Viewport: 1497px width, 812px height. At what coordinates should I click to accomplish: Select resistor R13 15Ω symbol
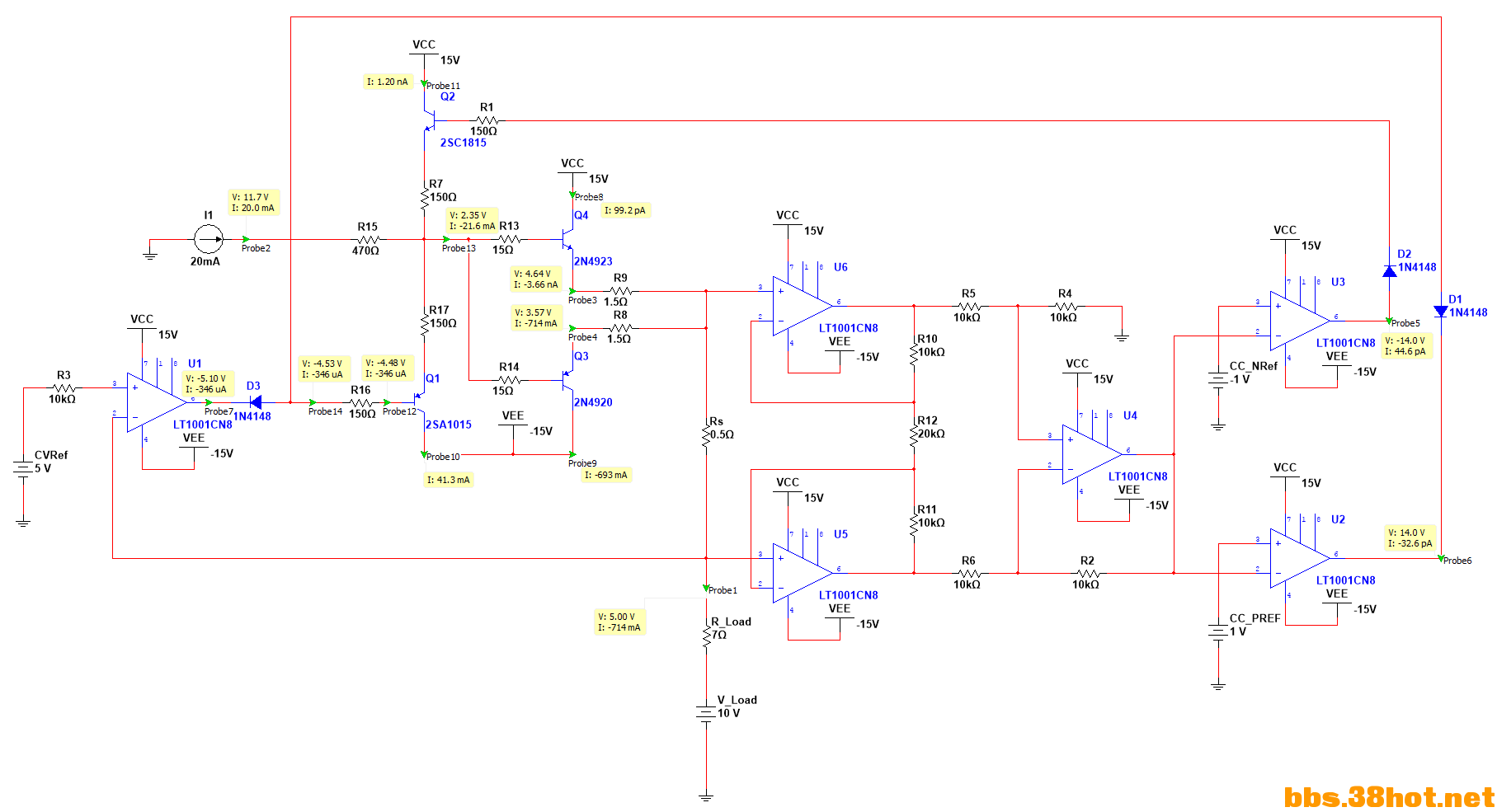(x=509, y=240)
